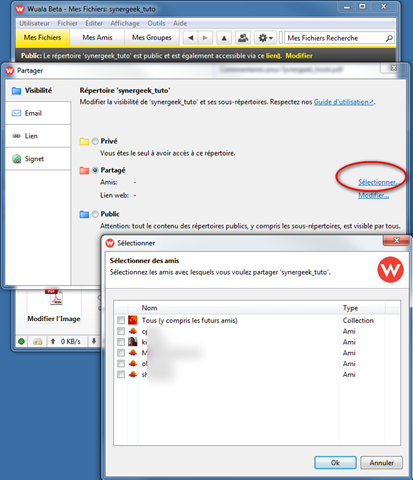
Task: Click Annuler in Sélectionner dialog
Action: pyautogui.click(x=382, y=463)
